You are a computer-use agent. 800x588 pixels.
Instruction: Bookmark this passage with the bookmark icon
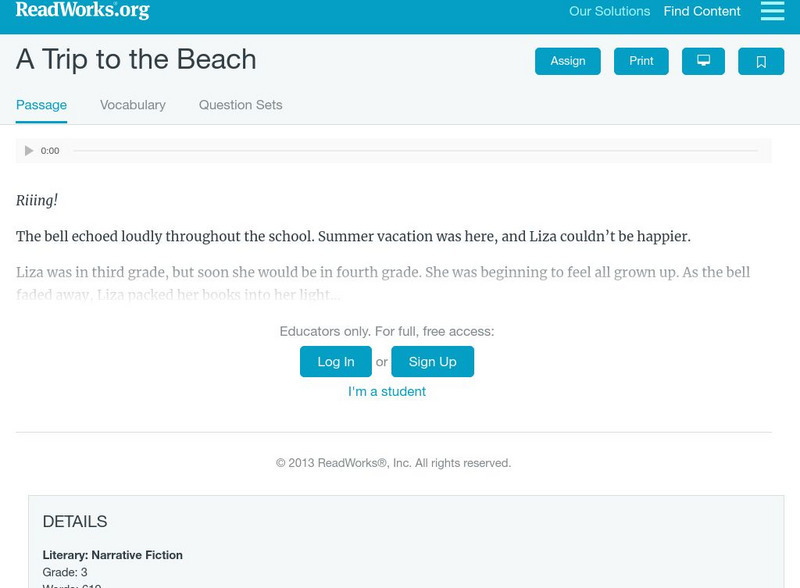[x=761, y=61]
